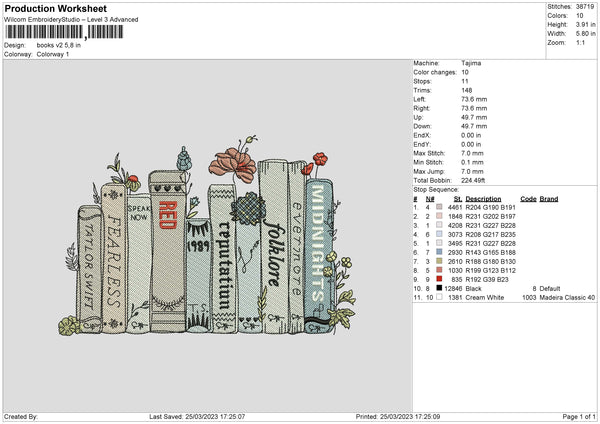Click the 'EndX:' label
600x424 pixels.
coord(422,135)
